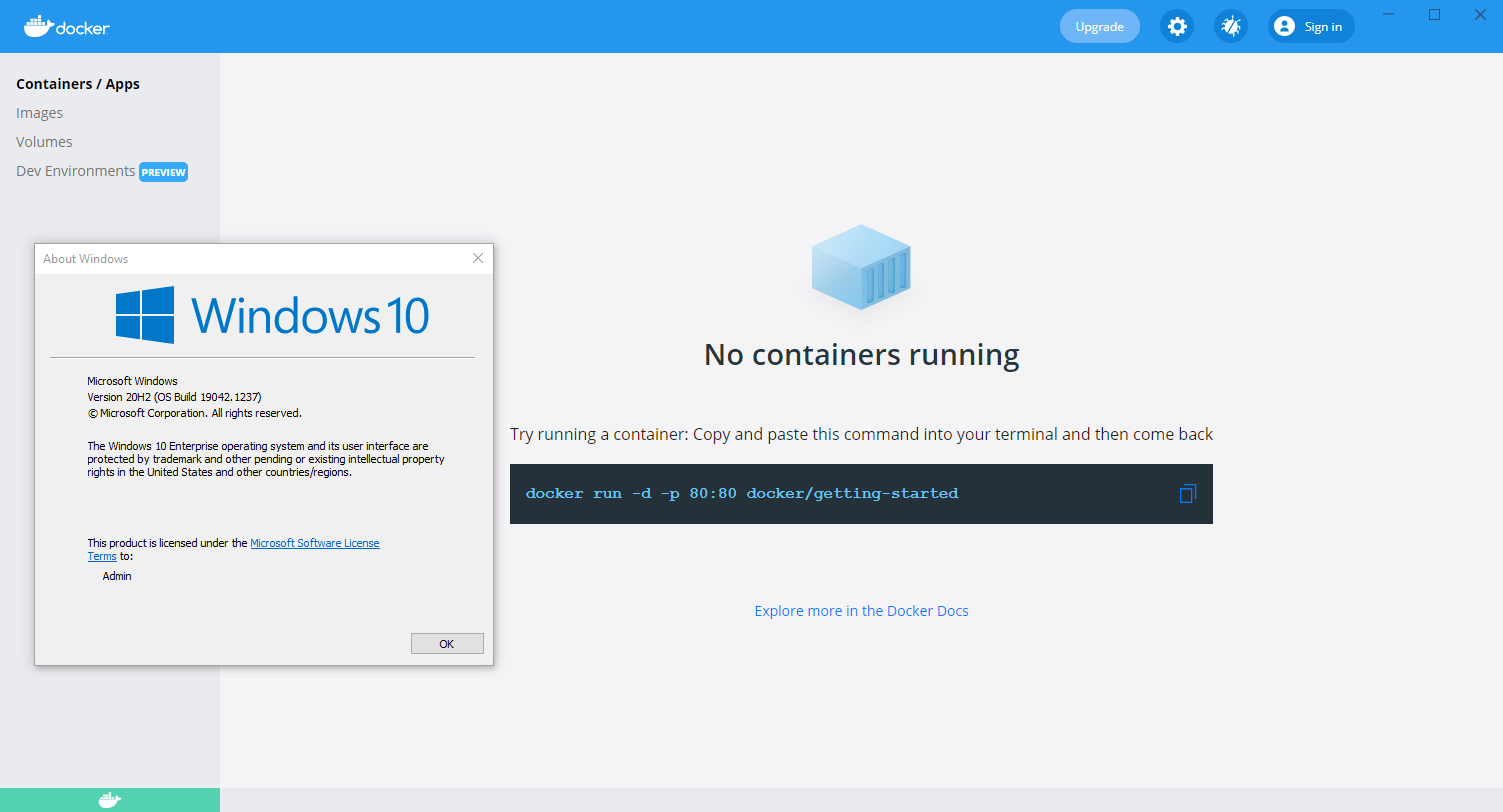
Task: Click the docker run command text
Action: [x=742, y=493]
